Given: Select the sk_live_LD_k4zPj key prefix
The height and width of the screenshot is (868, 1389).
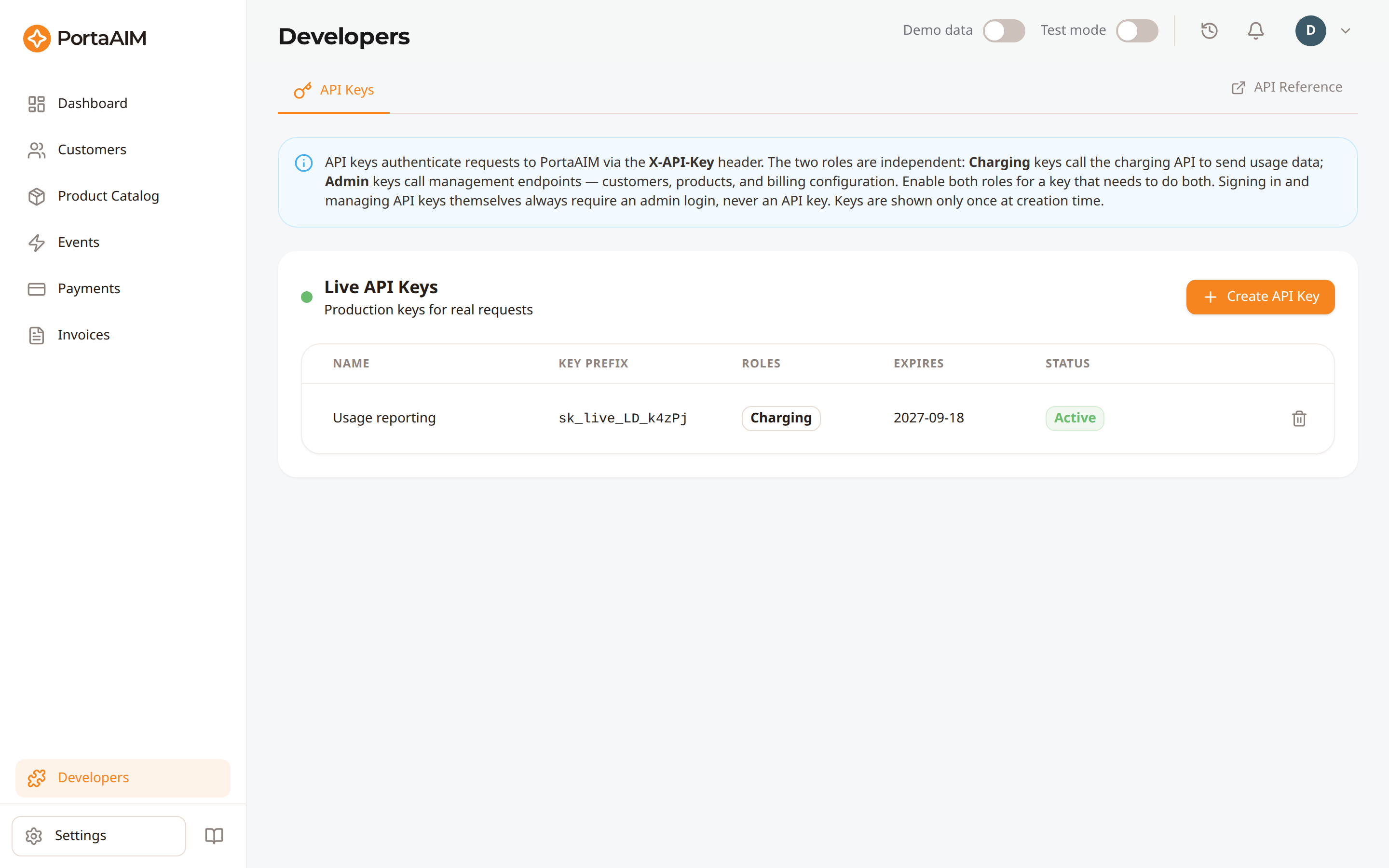Looking at the screenshot, I should click(x=623, y=418).
